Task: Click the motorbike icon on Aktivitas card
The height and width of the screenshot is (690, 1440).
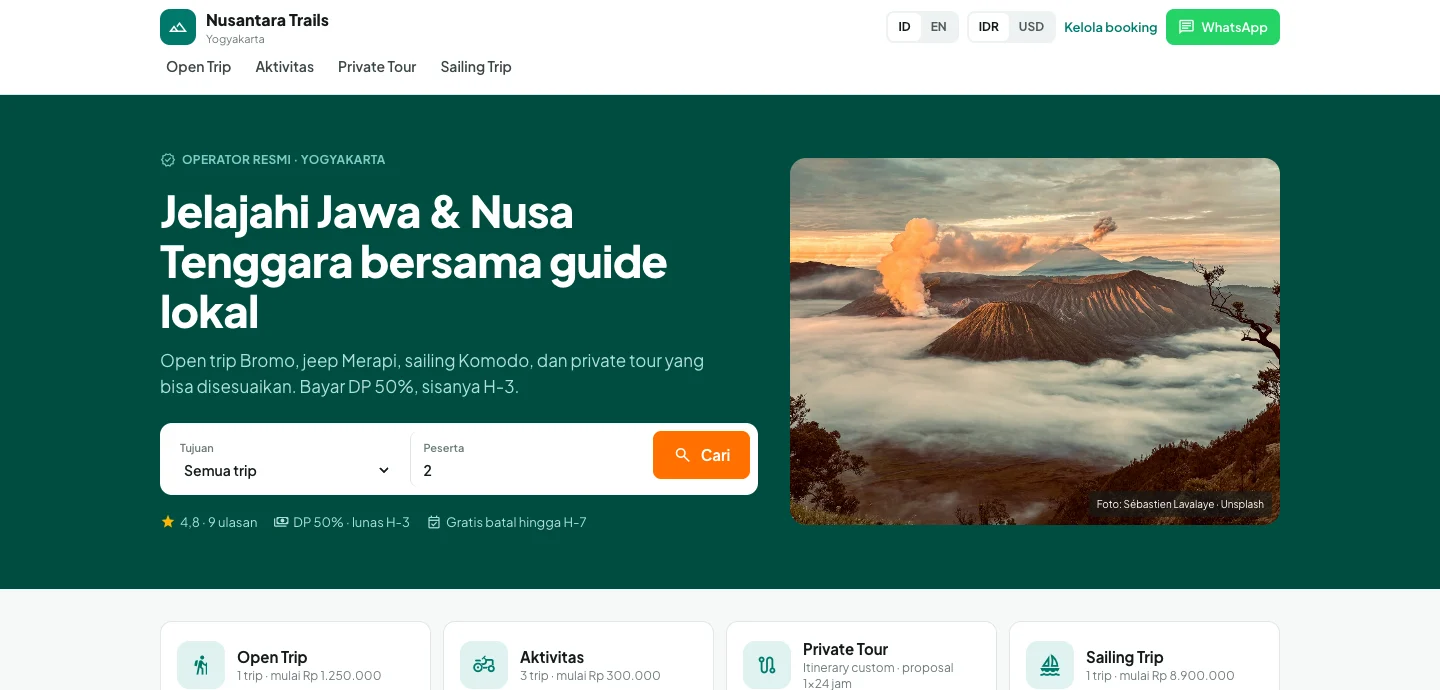Action: tap(484, 665)
